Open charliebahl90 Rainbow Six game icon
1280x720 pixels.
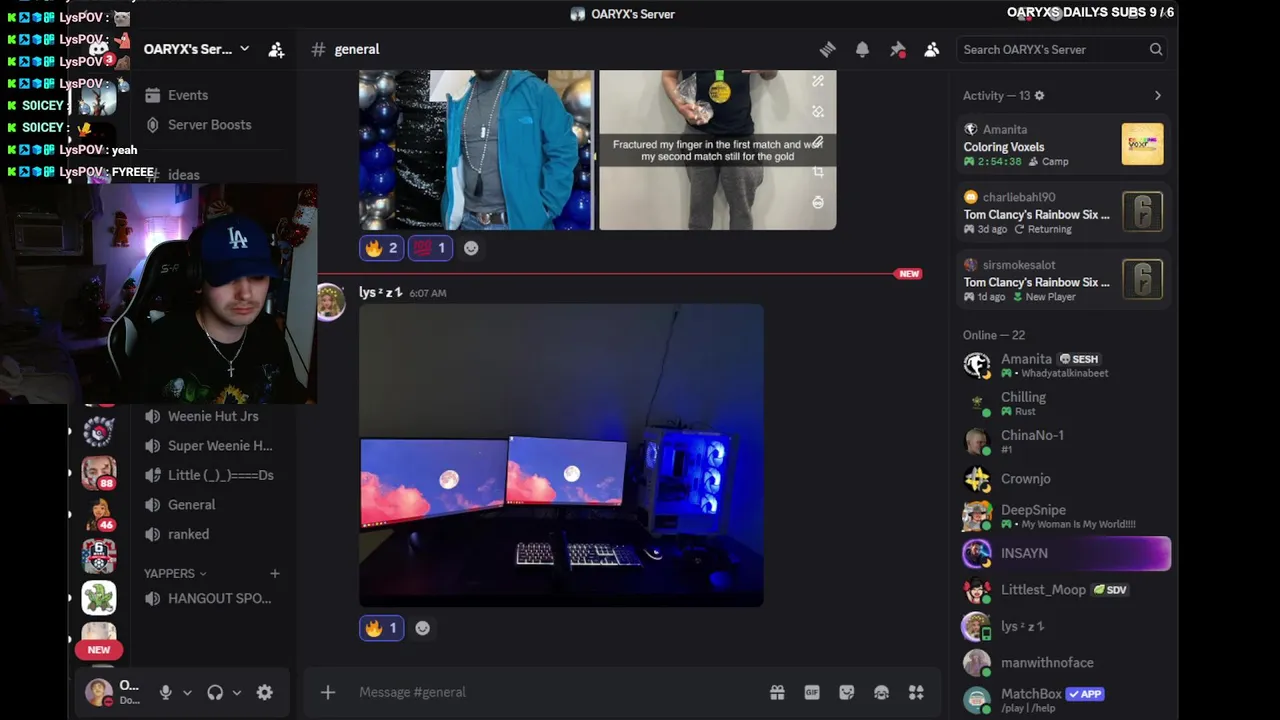1142,211
